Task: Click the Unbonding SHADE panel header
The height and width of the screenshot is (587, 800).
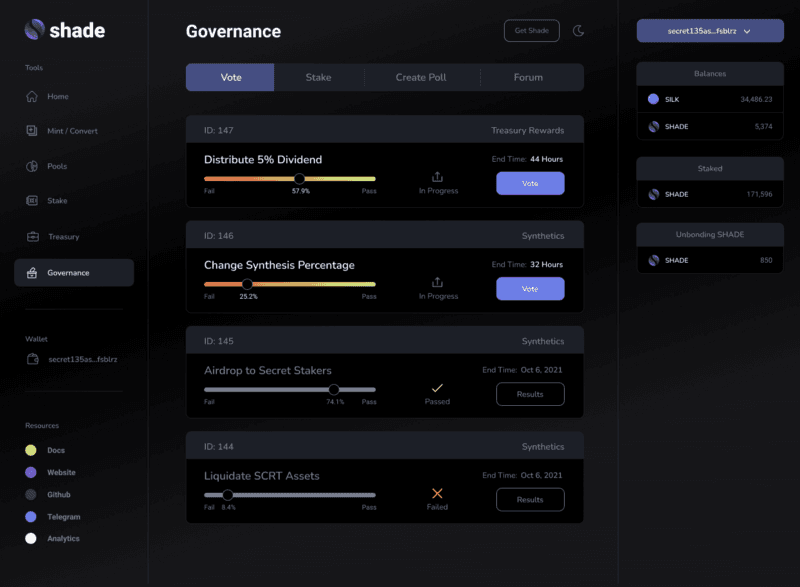Action: [x=710, y=235]
